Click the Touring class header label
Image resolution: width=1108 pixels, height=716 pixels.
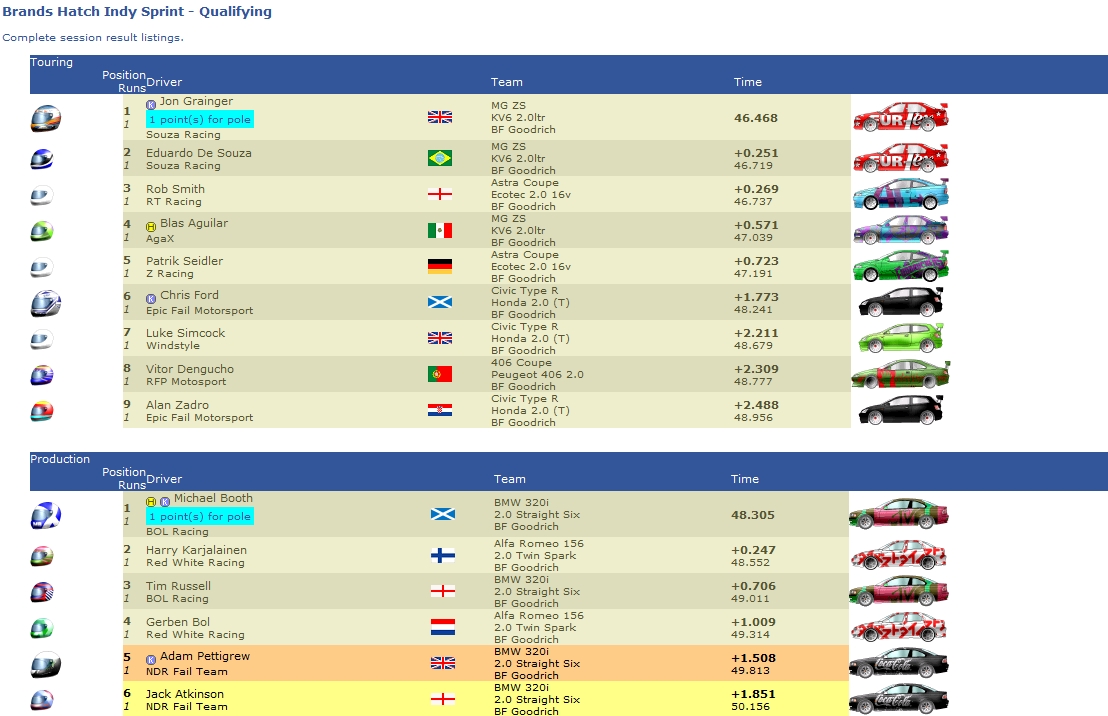[52, 62]
